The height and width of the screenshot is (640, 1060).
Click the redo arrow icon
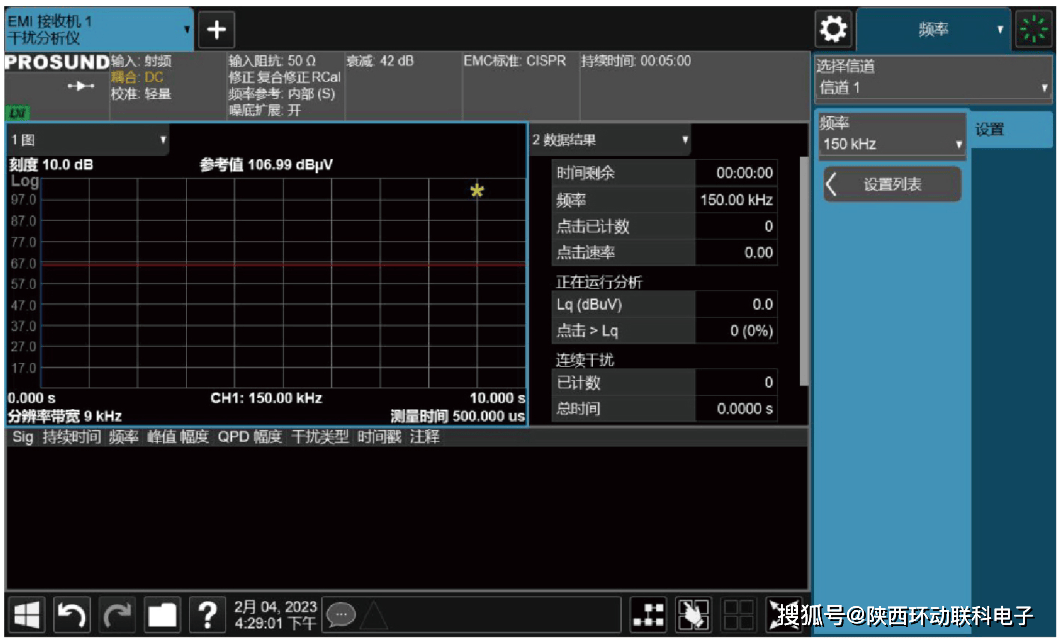click(x=117, y=615)
